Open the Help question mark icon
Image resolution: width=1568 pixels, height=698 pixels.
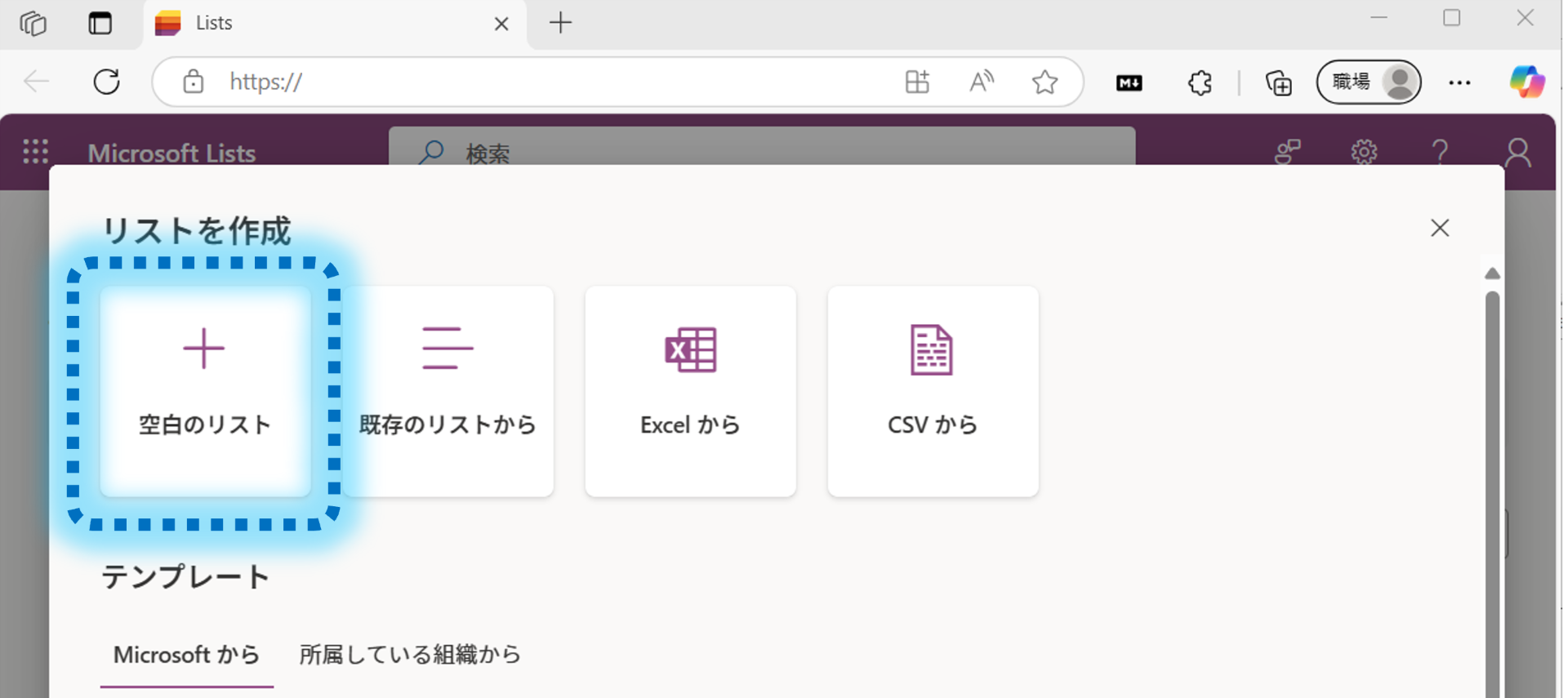(1440, 152)
